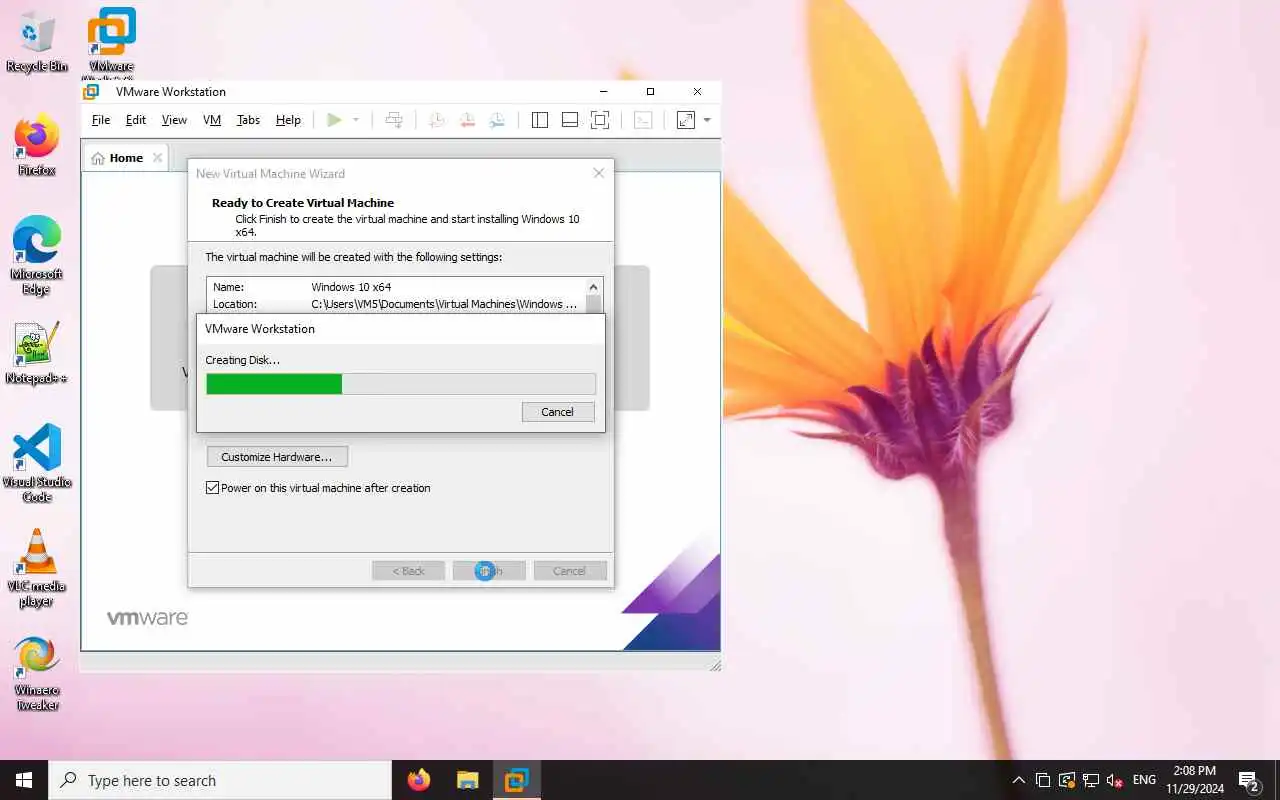Screen dimensions: 1280x800
Task: Click the VMware Workstation taskbar button
Action: (x=516, y=780)
